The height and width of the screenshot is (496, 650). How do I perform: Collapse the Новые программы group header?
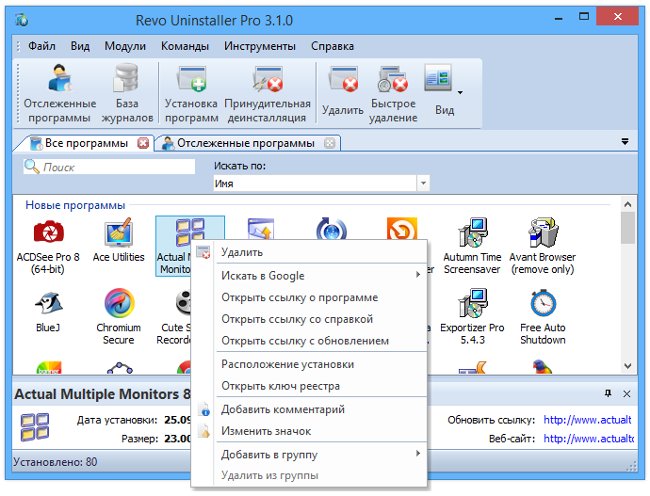(75, 205)
